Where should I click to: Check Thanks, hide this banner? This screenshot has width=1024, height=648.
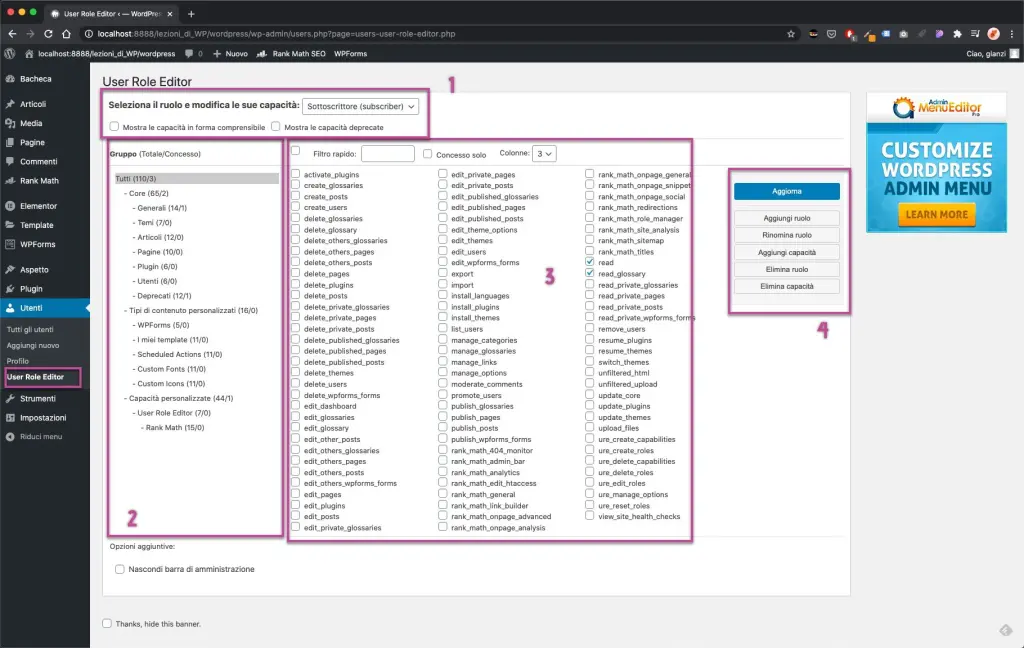(106, 623)
